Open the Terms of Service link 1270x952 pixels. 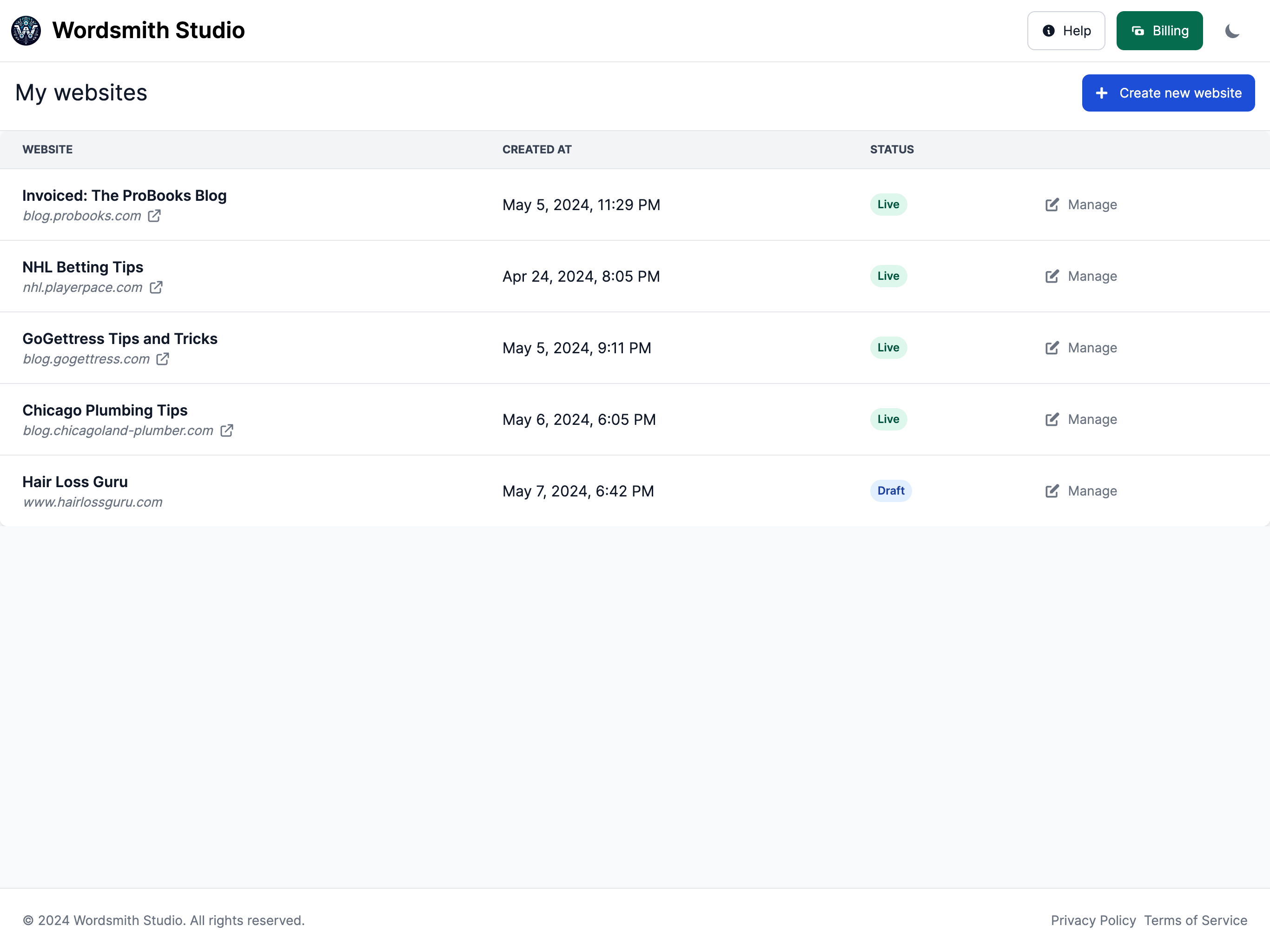(1195, 920)
